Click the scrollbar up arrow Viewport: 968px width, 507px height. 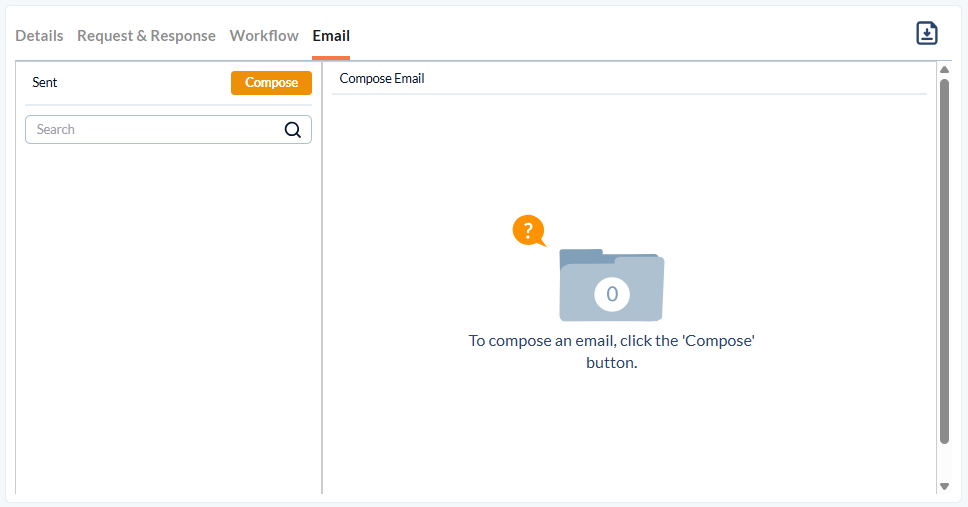[x=944, y=69]
